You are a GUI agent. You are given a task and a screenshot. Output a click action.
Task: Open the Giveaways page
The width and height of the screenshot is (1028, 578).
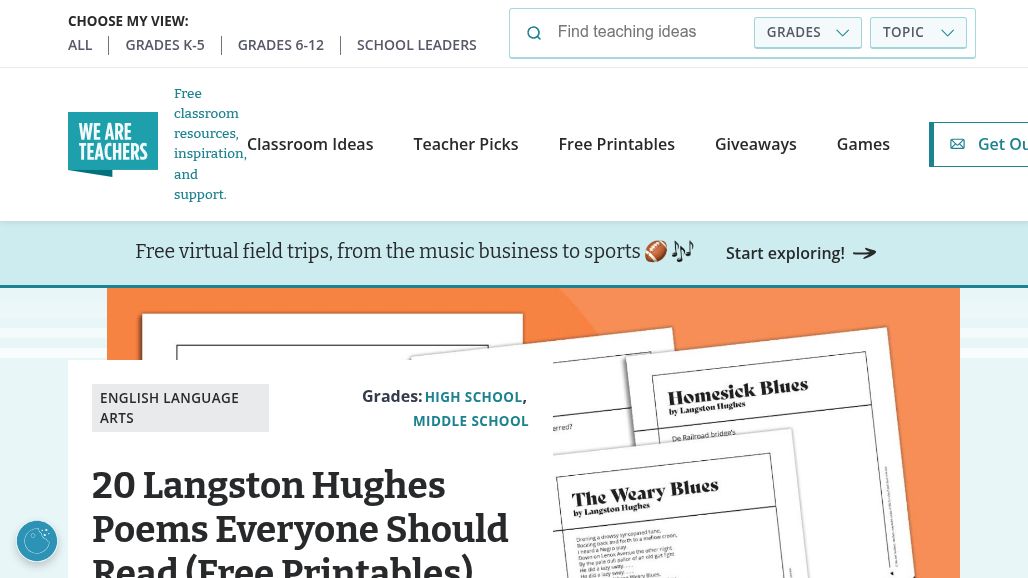[x=756, y=144]
